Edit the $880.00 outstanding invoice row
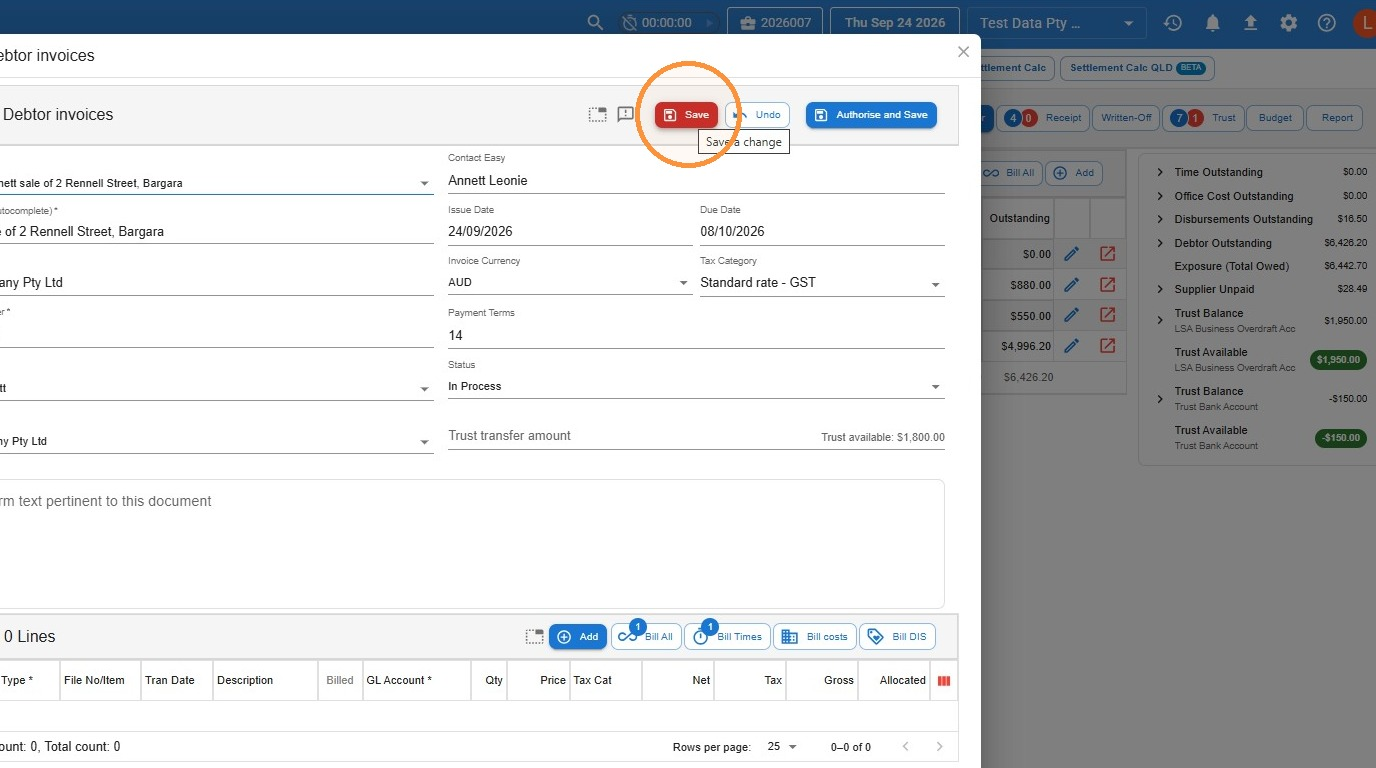 [1071, 284]
